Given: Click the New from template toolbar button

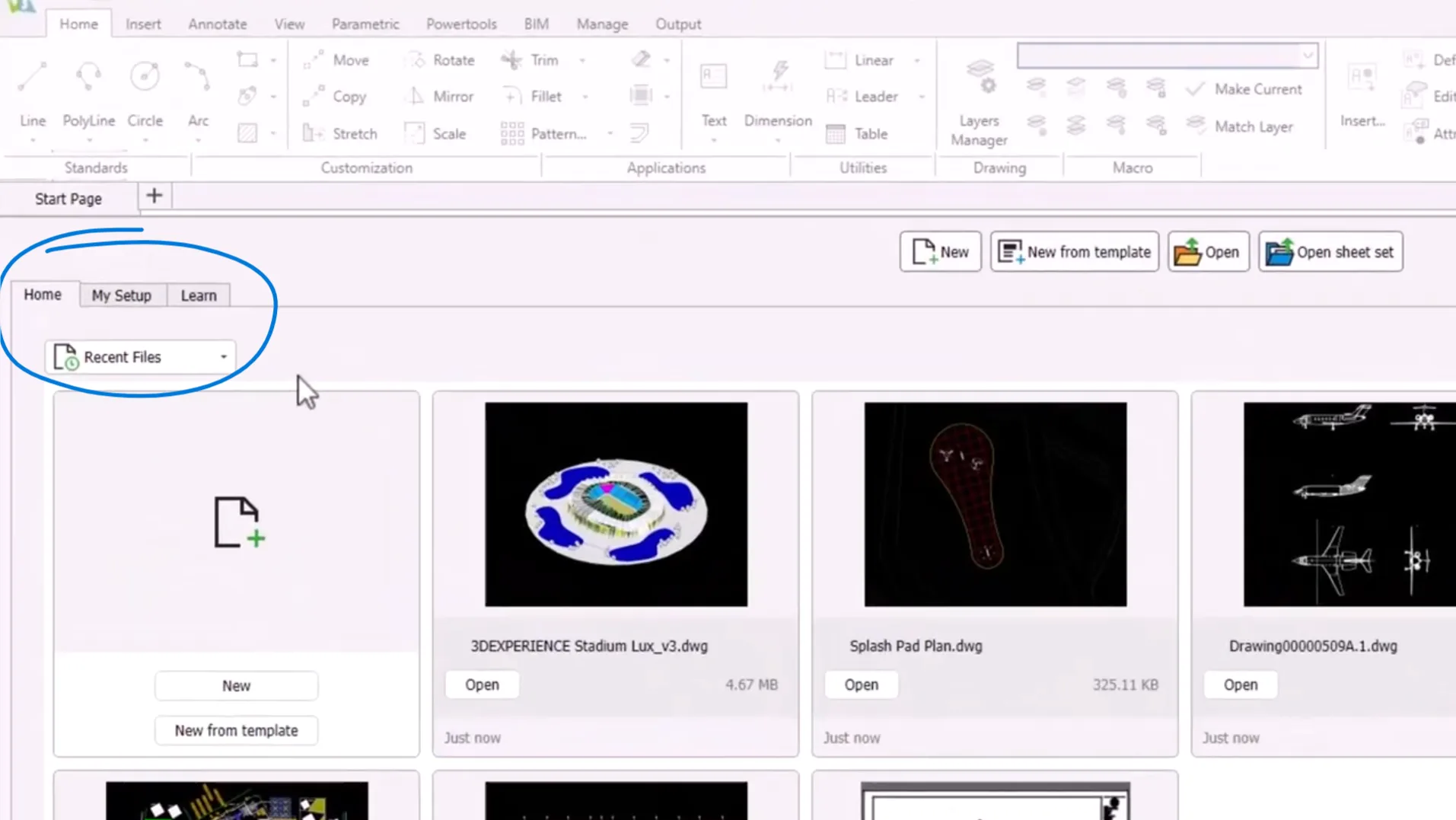Looking at the screenshot, I should 1074,252.
